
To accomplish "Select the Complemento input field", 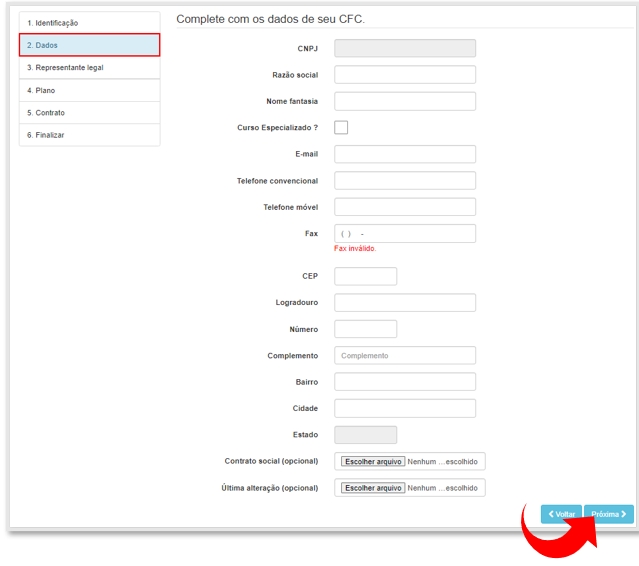I will (x=404, y=355).
